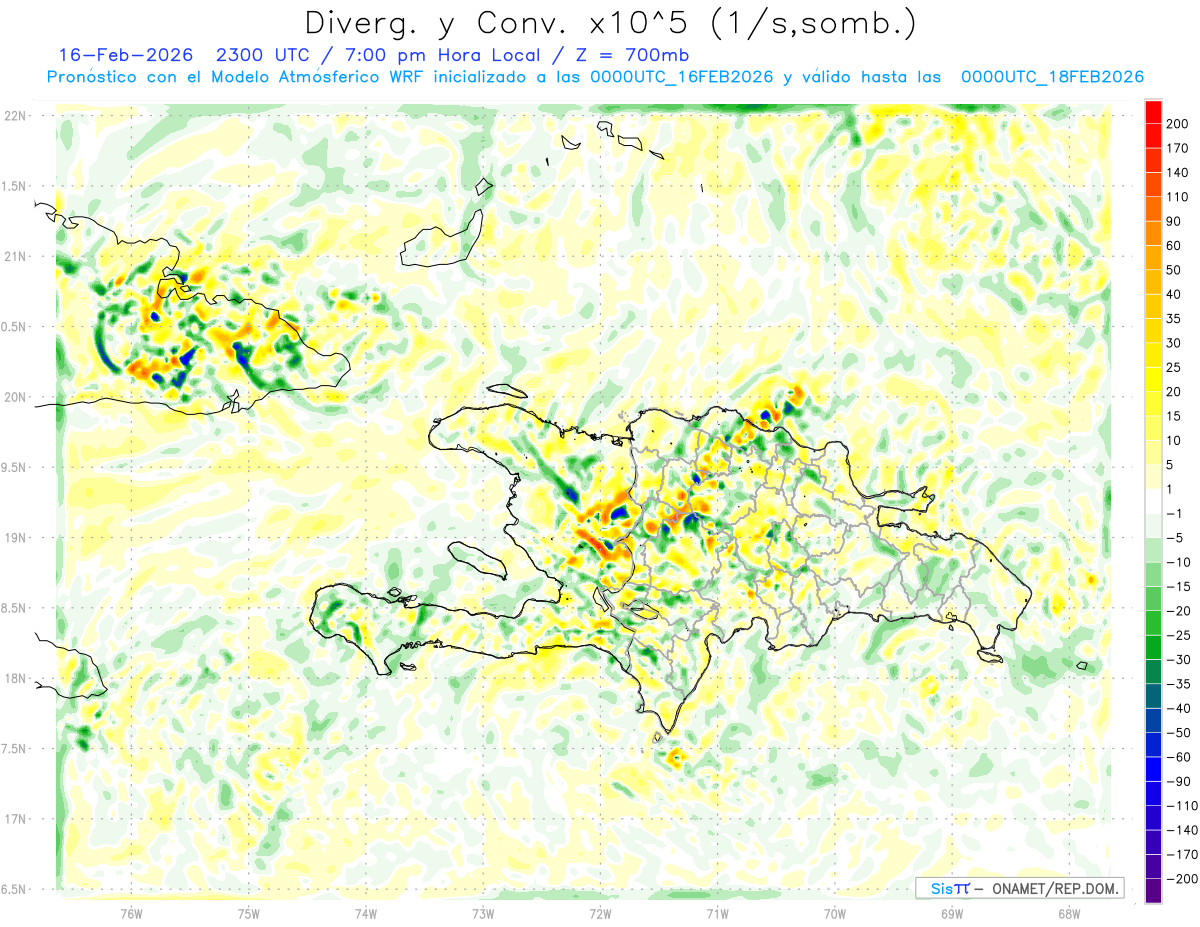Image resolution: width=1200 pixels, height=927 pixels.
Task: Click the "19N" latitude label
Action: click(15, 538)
